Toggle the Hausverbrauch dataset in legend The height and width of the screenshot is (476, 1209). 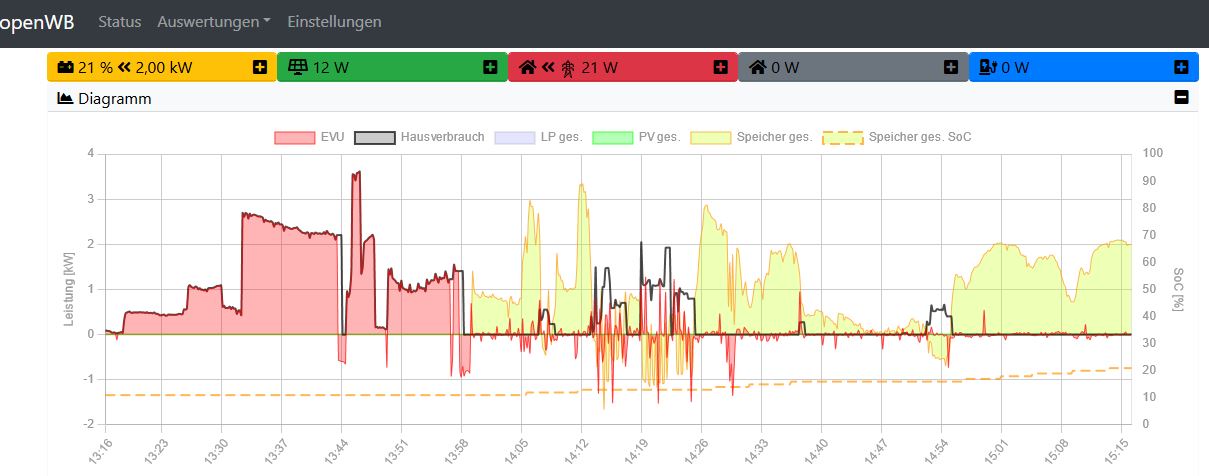pyautogui.click(x=419, y=137)
